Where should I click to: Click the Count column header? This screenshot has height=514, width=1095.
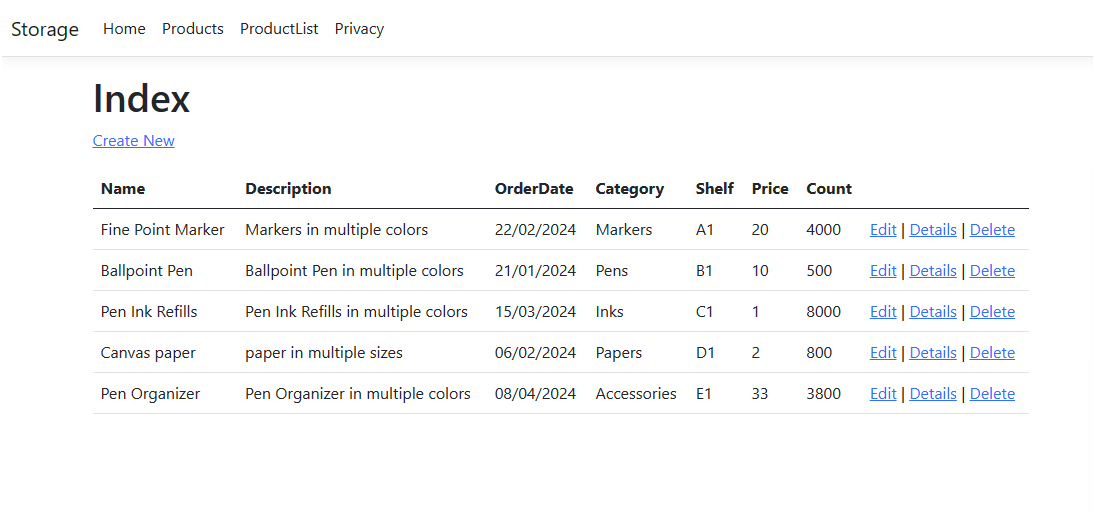829,189
